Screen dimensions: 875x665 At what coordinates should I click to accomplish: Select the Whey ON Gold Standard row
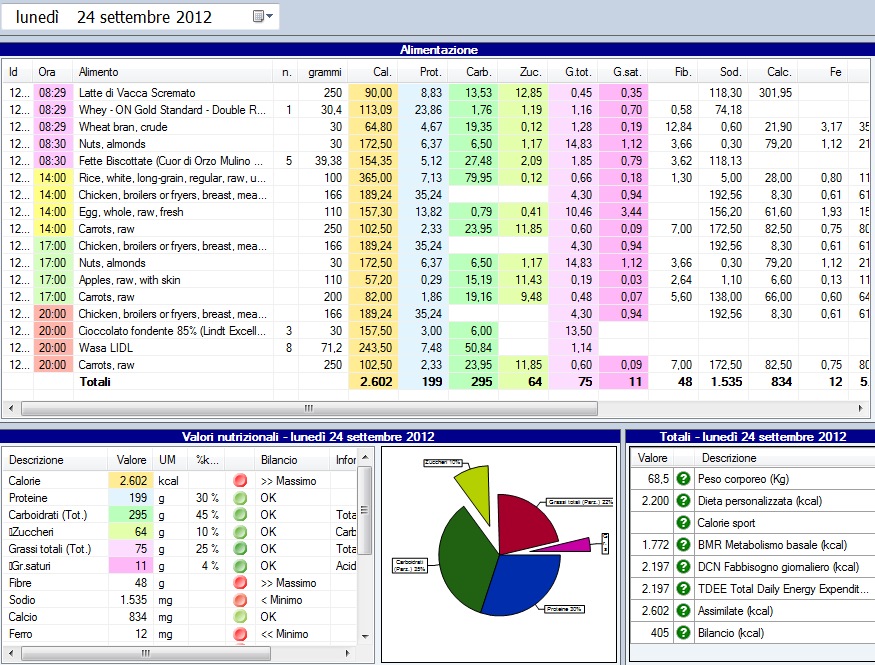click(172, 110)
